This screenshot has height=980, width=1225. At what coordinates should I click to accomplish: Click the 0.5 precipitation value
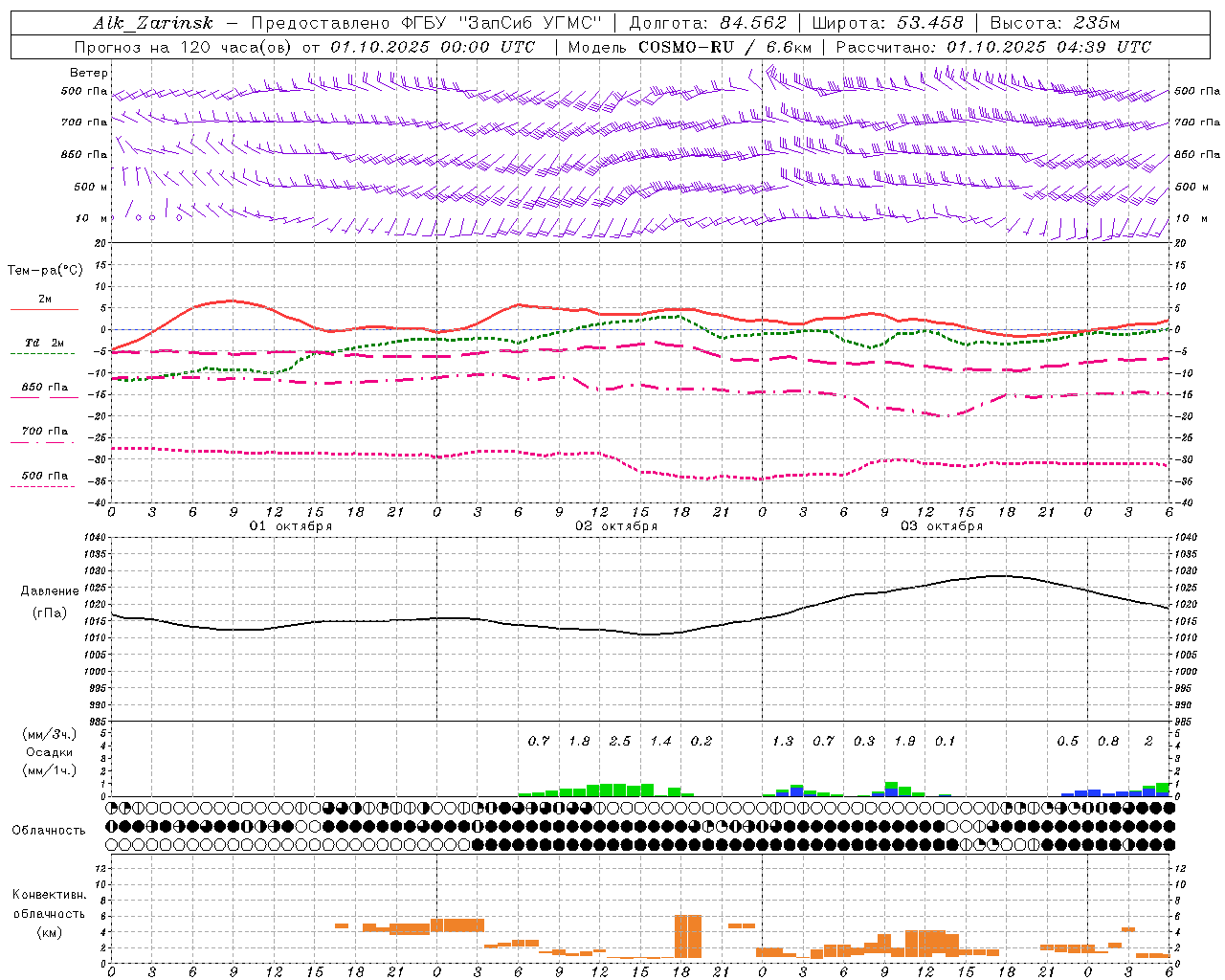coord(1067,742)
